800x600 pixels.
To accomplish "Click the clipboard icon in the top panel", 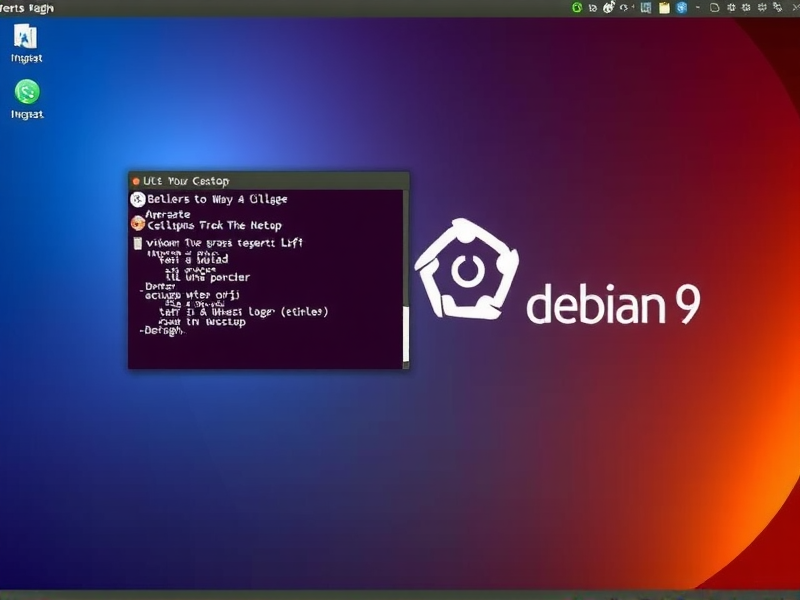I will pos(663,8).
